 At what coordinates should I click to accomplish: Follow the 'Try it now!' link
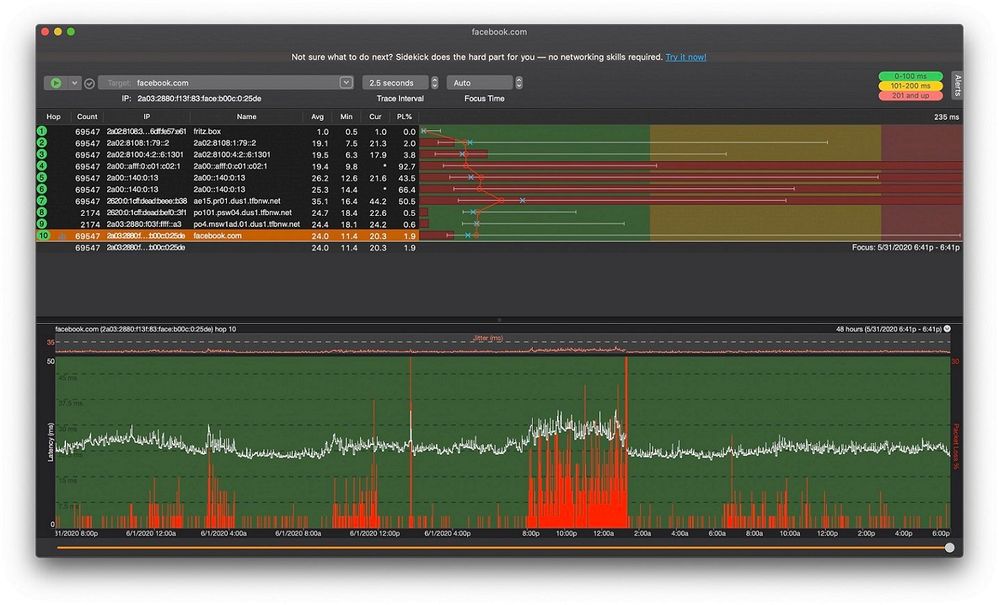(x=686, y=58)
